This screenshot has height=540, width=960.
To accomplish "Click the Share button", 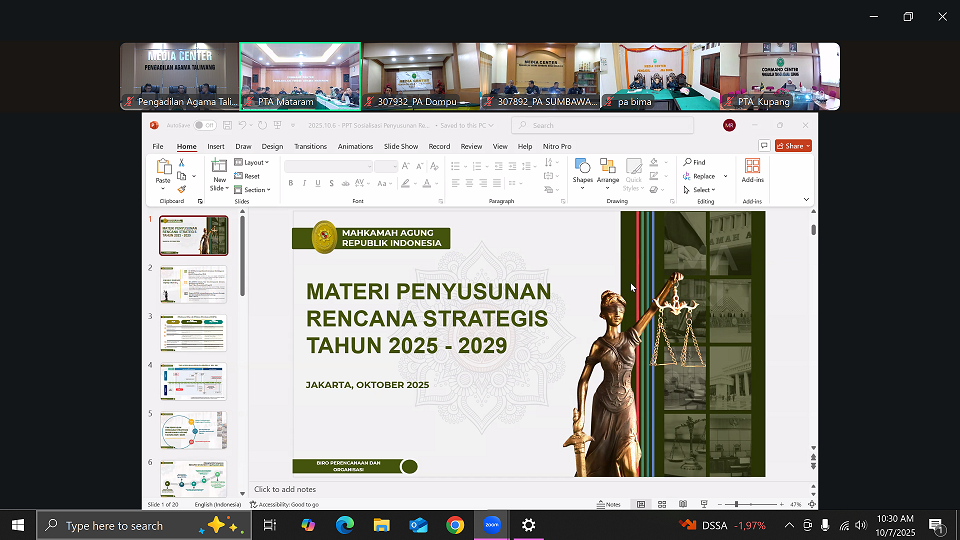I will point(792,146).
